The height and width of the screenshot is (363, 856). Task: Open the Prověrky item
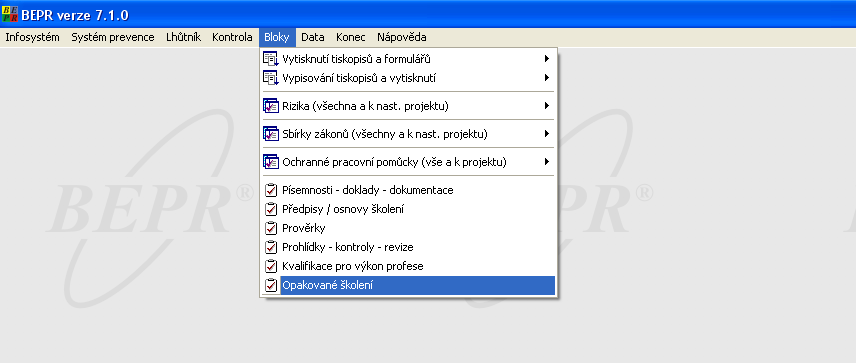408,228
